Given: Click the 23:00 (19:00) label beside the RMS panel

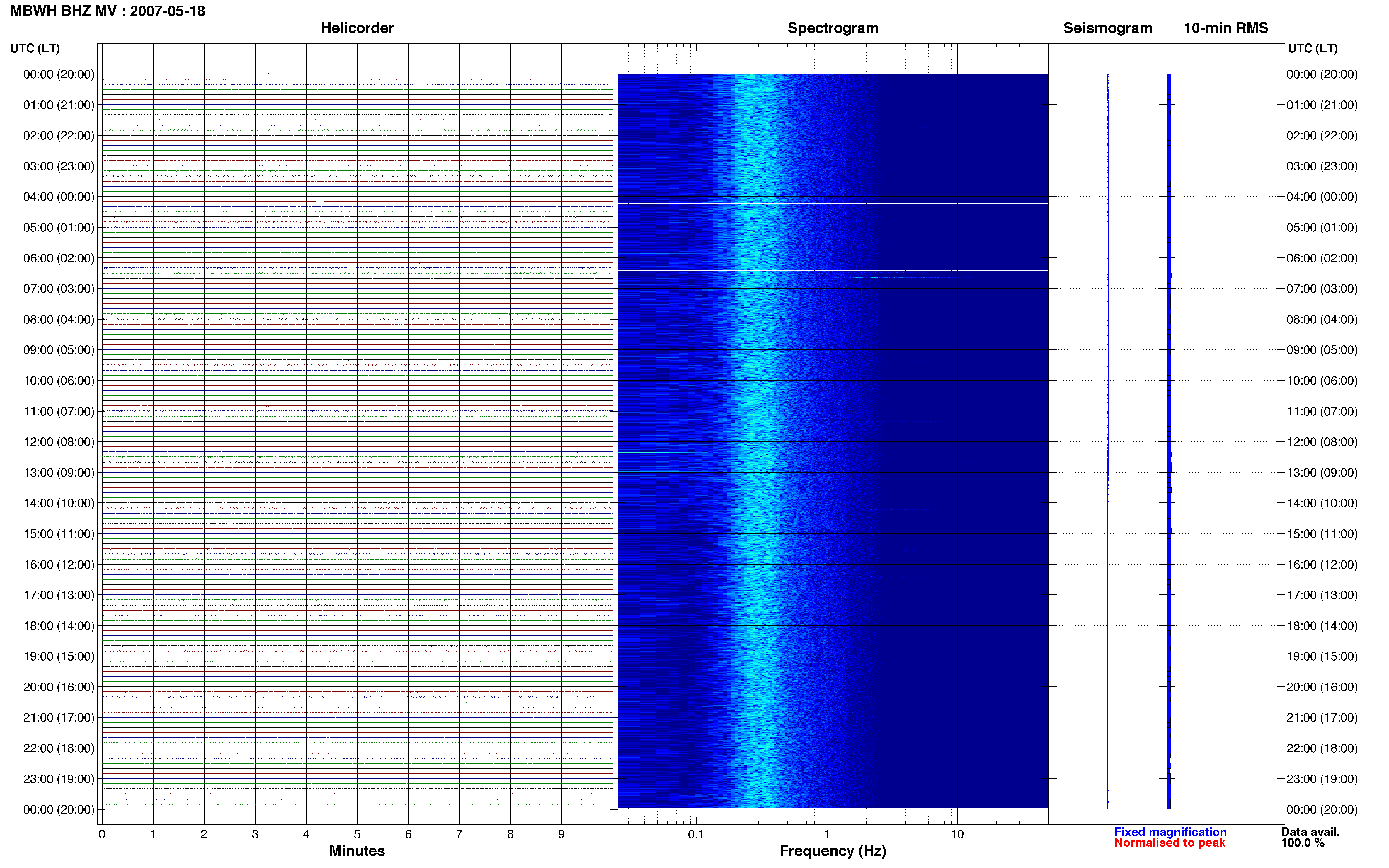Looking at the screenshot, I should [1322, 779].
